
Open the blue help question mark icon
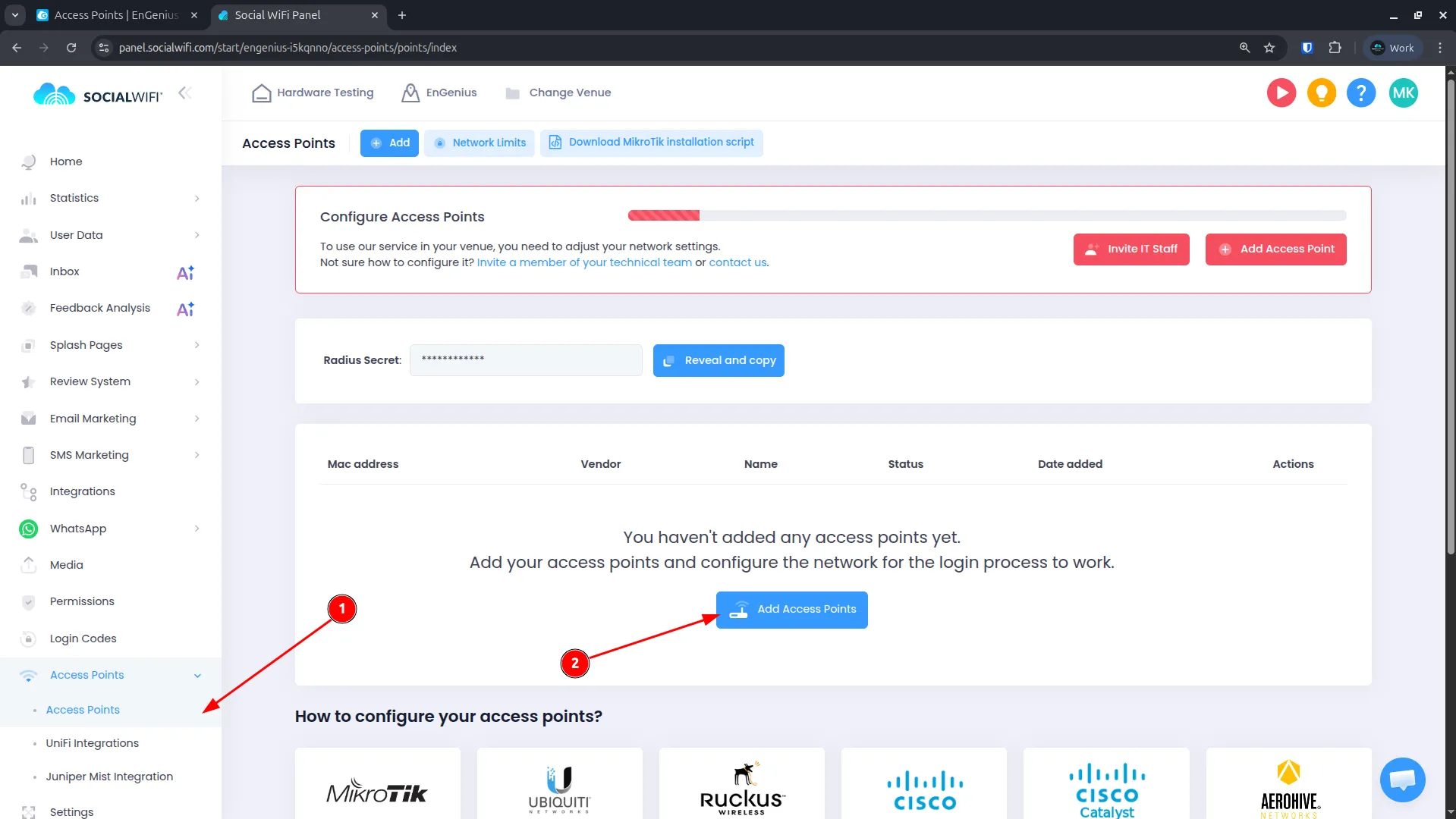click(x=1360, y=93)
